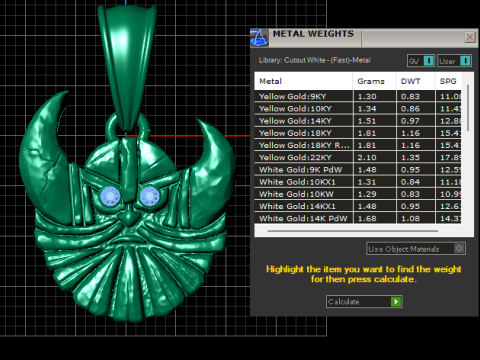This screenshot has width=480, height=360.
Task: Select the Yellow Gold:18KY row
Action: coord(358,133)
